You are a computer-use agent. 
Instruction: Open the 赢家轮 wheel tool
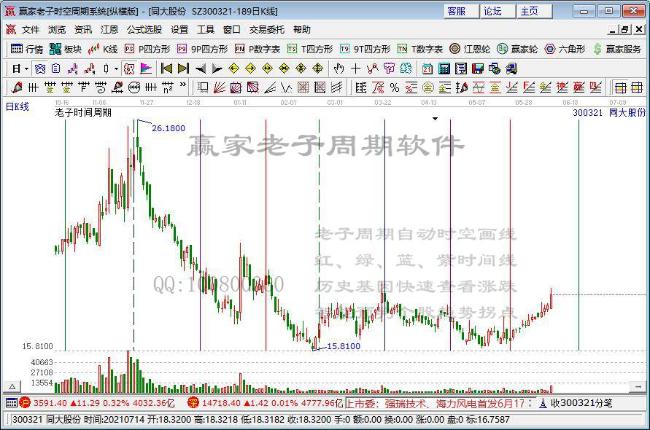click(x=517, y=49)
